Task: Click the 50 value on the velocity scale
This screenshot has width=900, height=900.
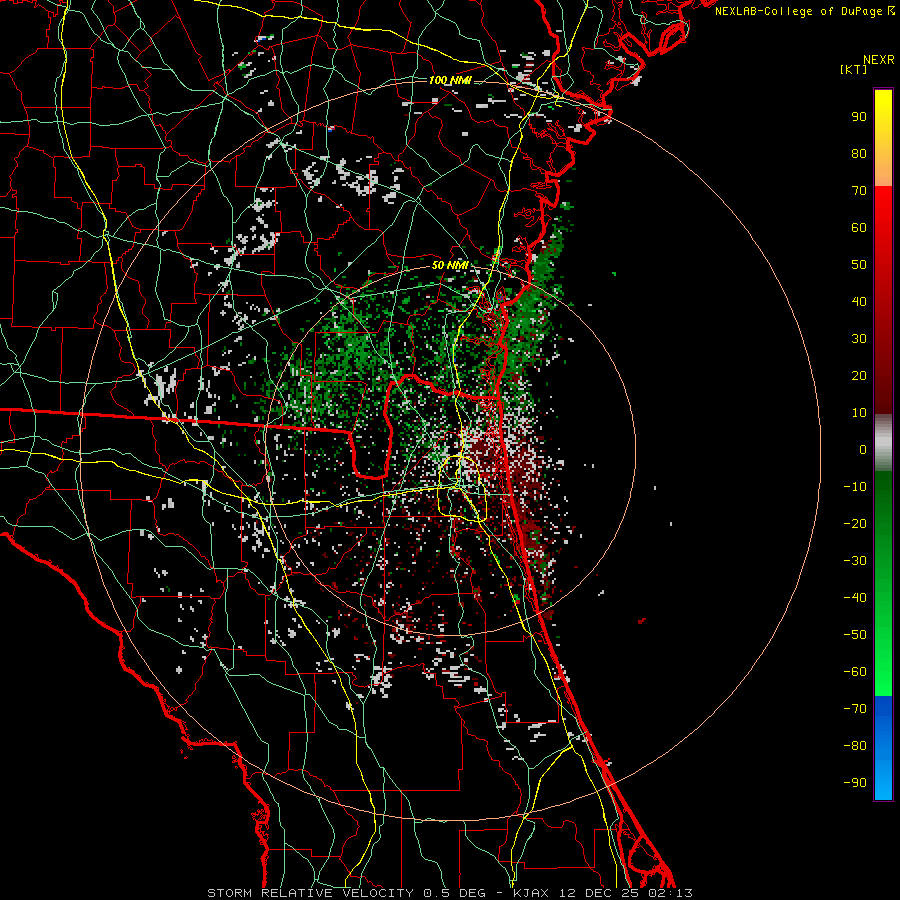Action: tap(859, 265)
